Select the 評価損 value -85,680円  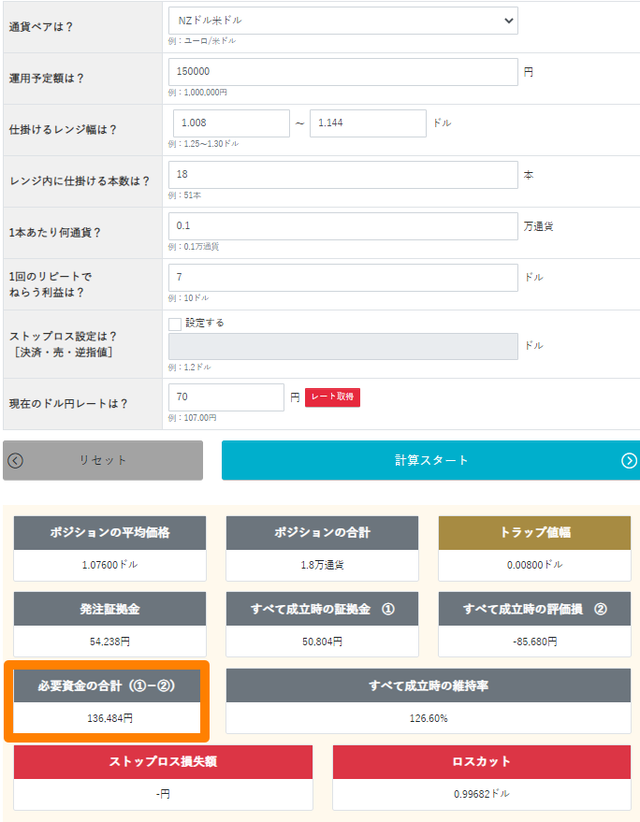pos(535,642)
